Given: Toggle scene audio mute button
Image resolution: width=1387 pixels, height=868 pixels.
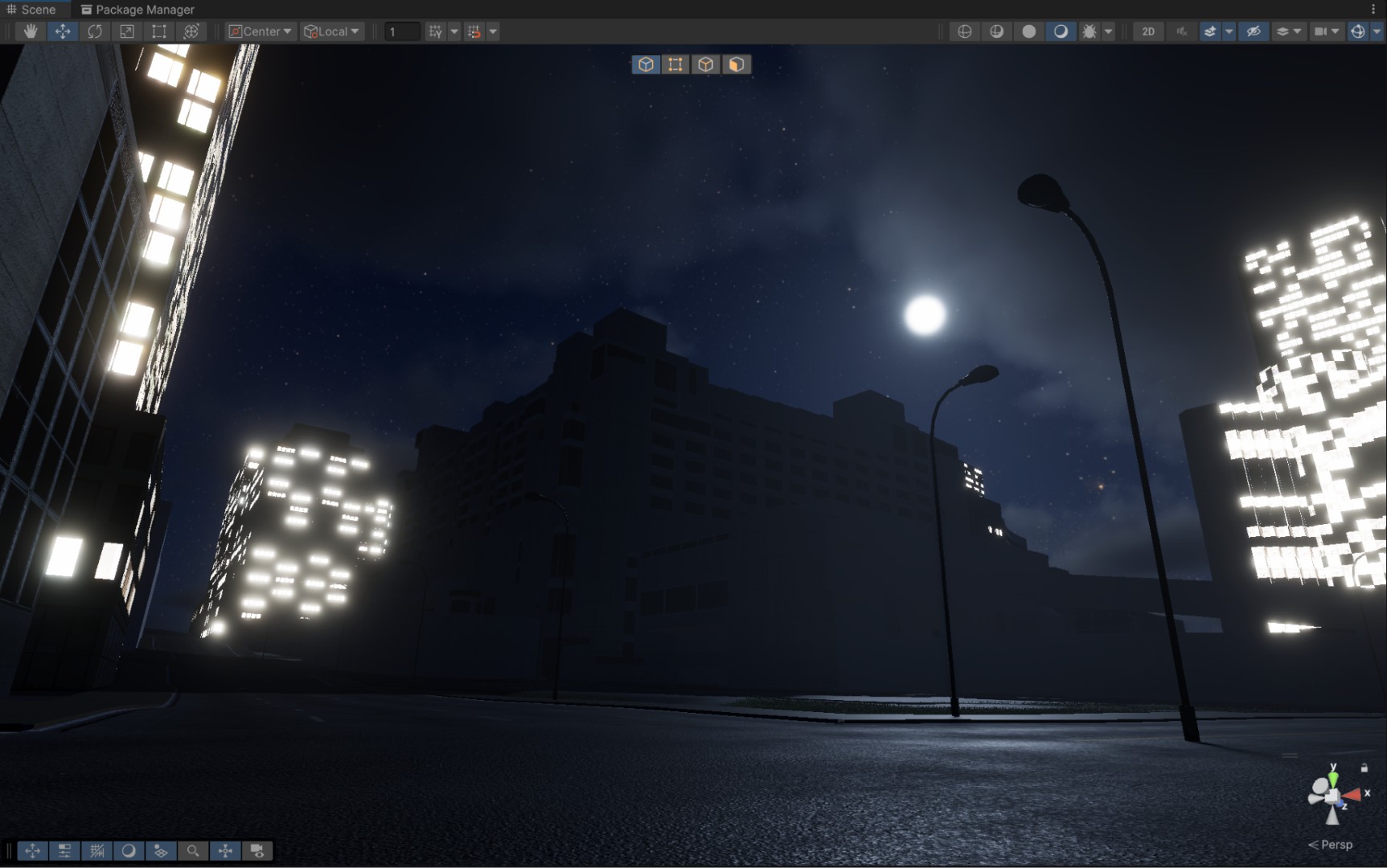Looking at the screenshot, I should [1181, 31].
